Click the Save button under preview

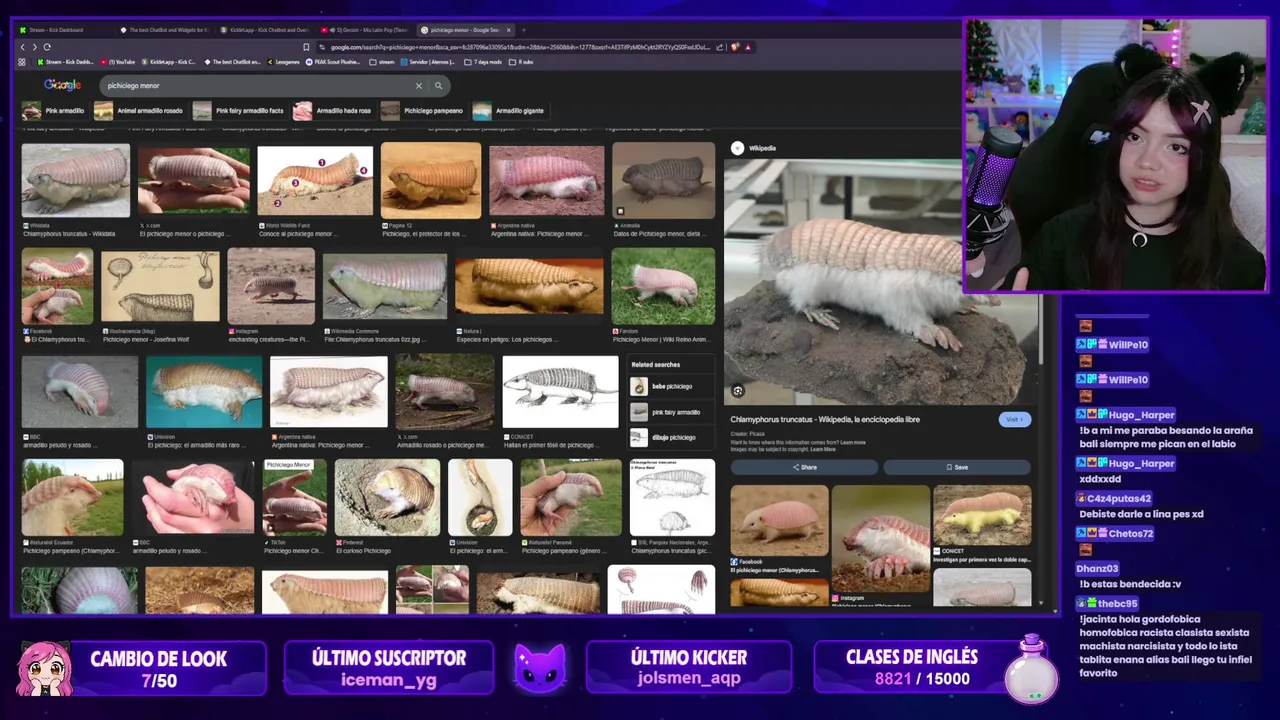[957, 467]
